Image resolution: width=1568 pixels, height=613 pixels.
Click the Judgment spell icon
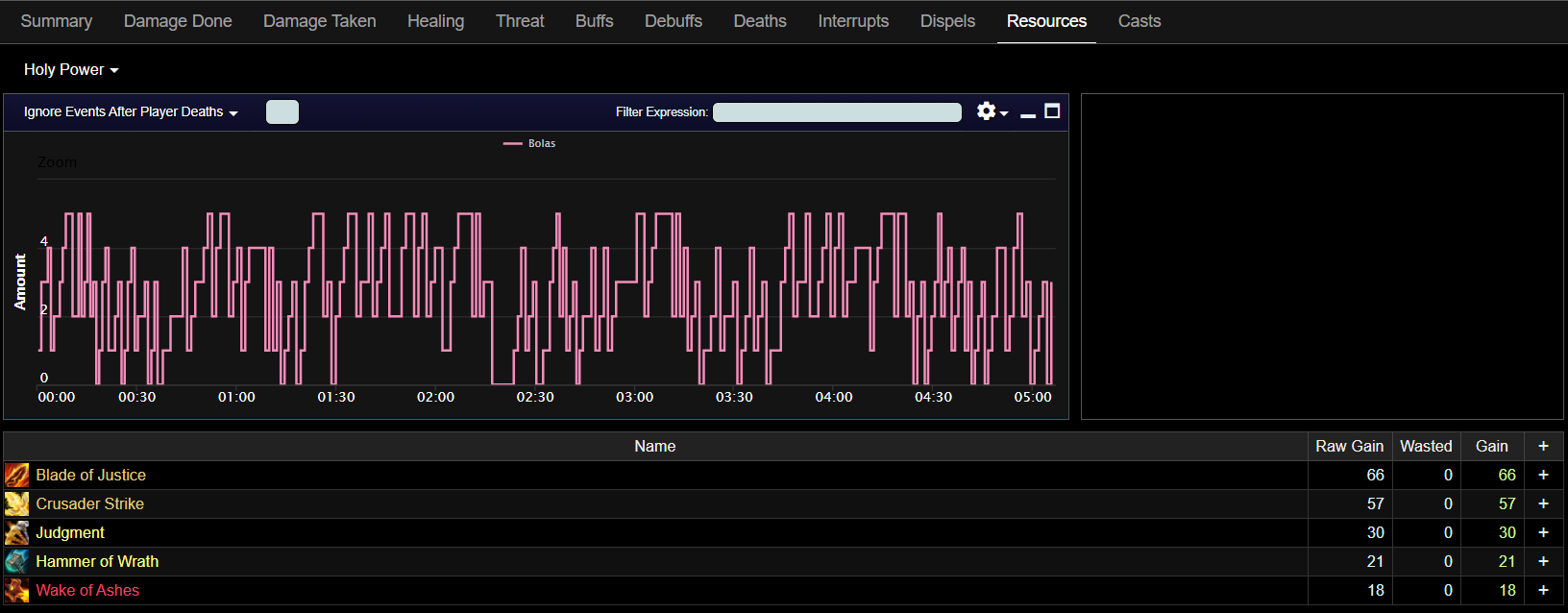[16, 532]
